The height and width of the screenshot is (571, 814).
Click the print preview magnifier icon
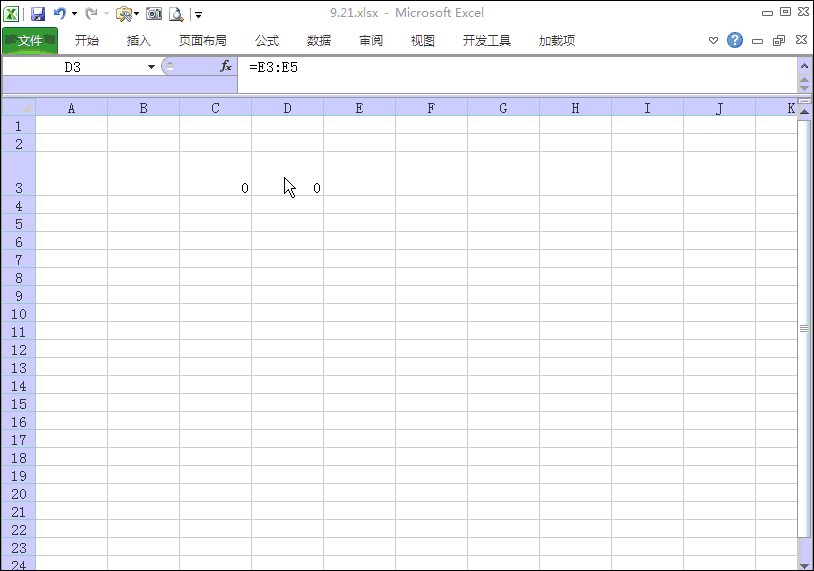pyautogui.click(x=176, y=14)
